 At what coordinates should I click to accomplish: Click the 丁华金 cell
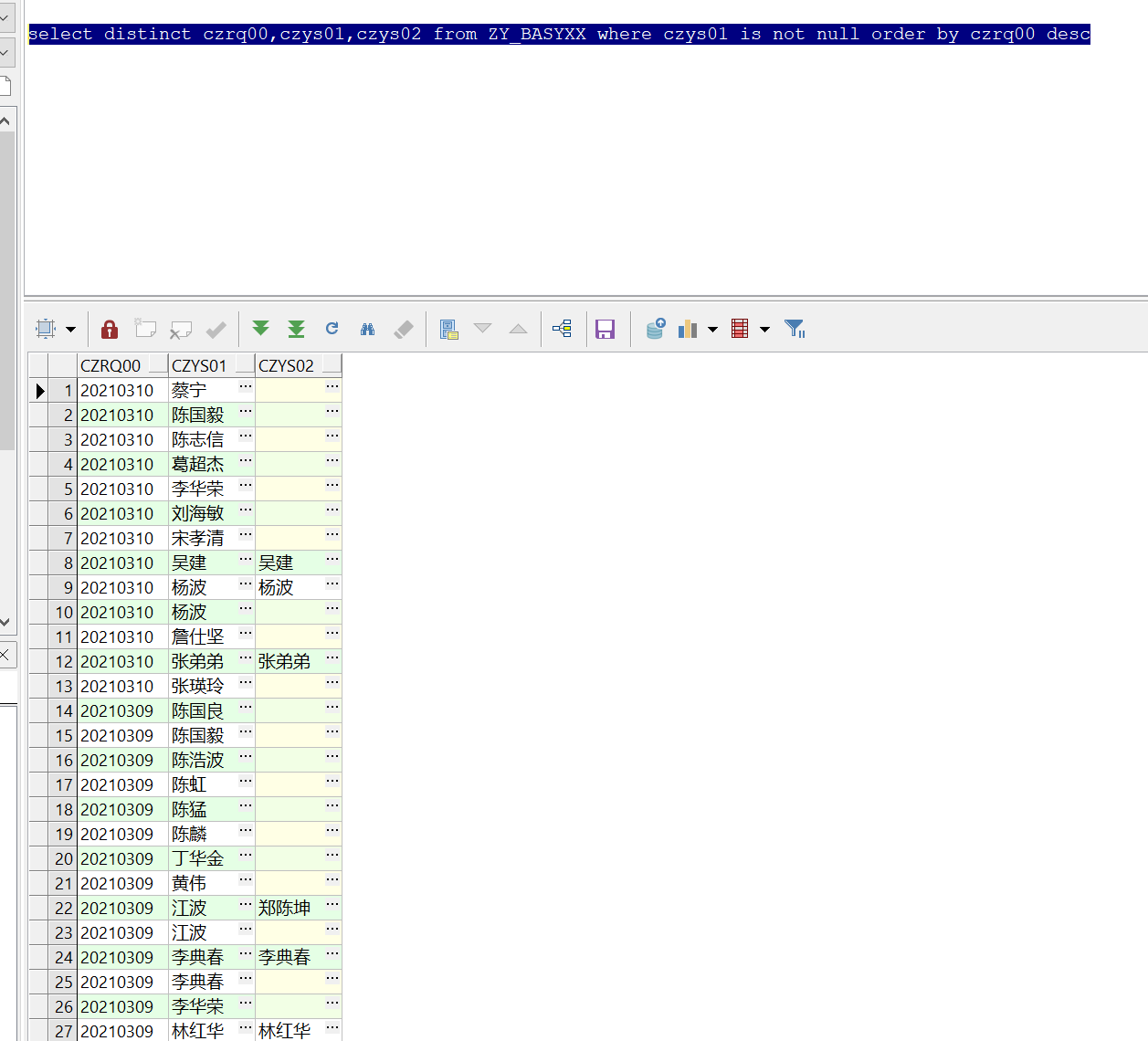(x=211, y=859)
